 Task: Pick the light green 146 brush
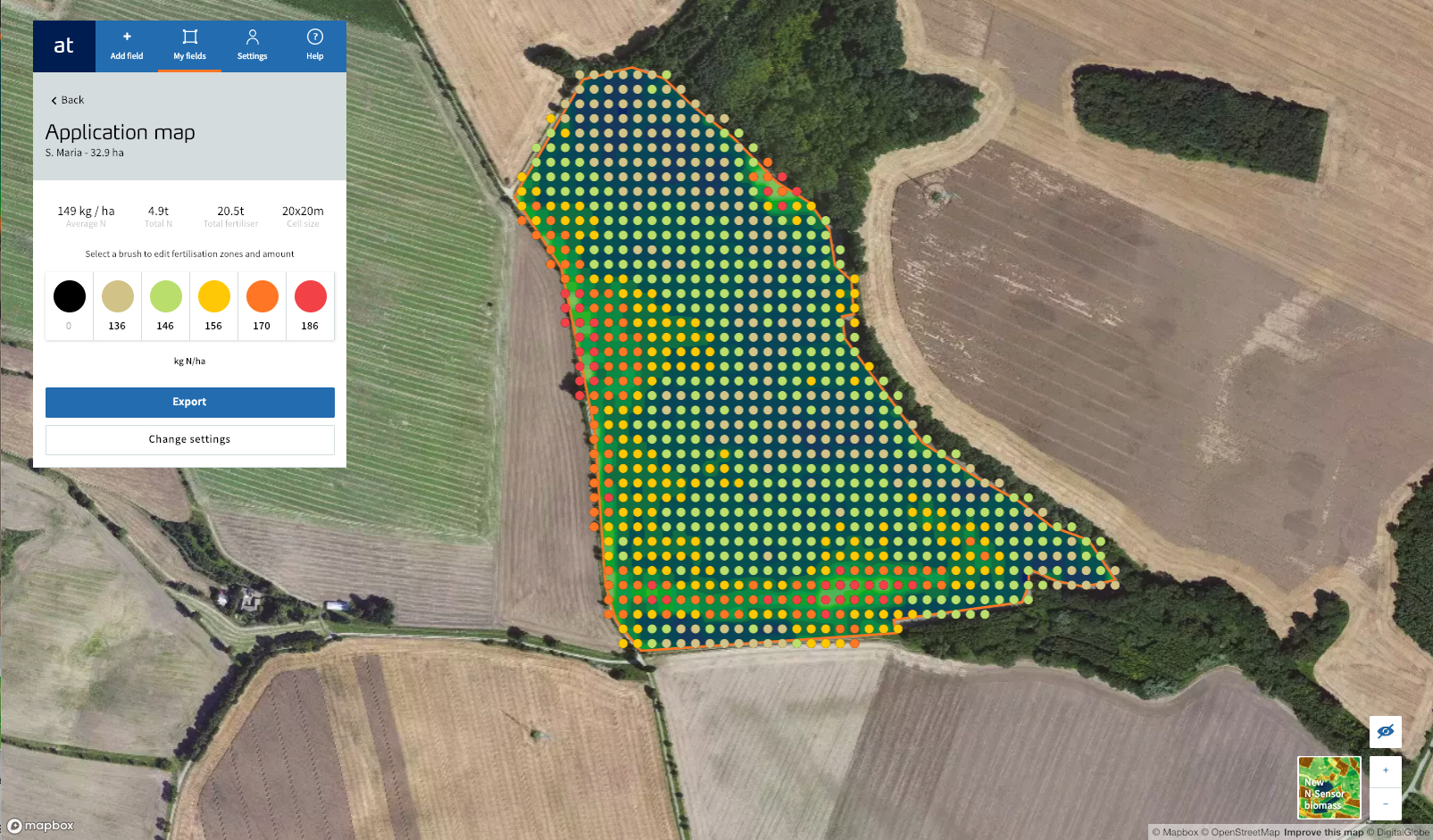click(x=165, y=297)
